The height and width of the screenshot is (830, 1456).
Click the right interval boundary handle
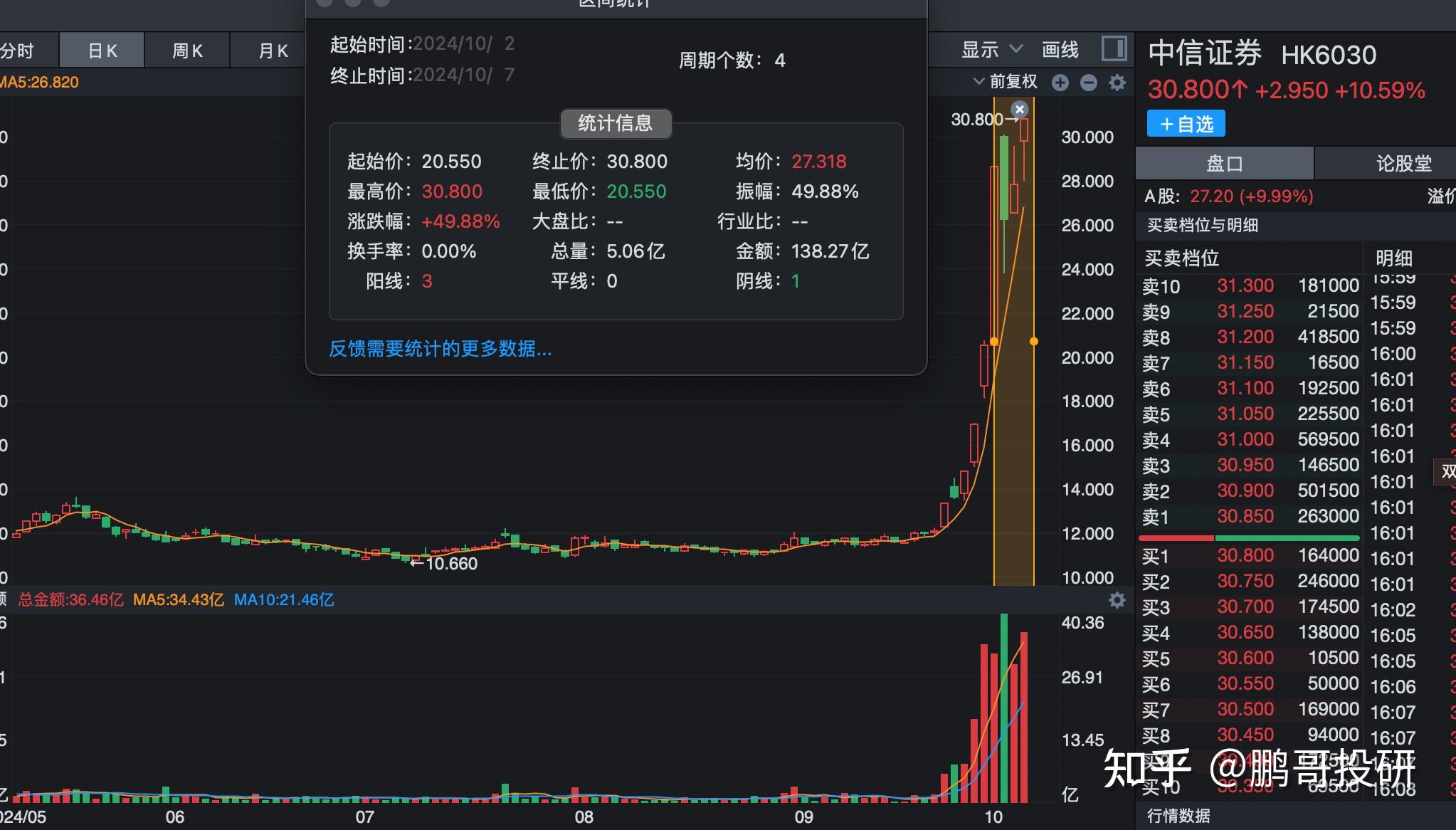(x=1034, y=342)
